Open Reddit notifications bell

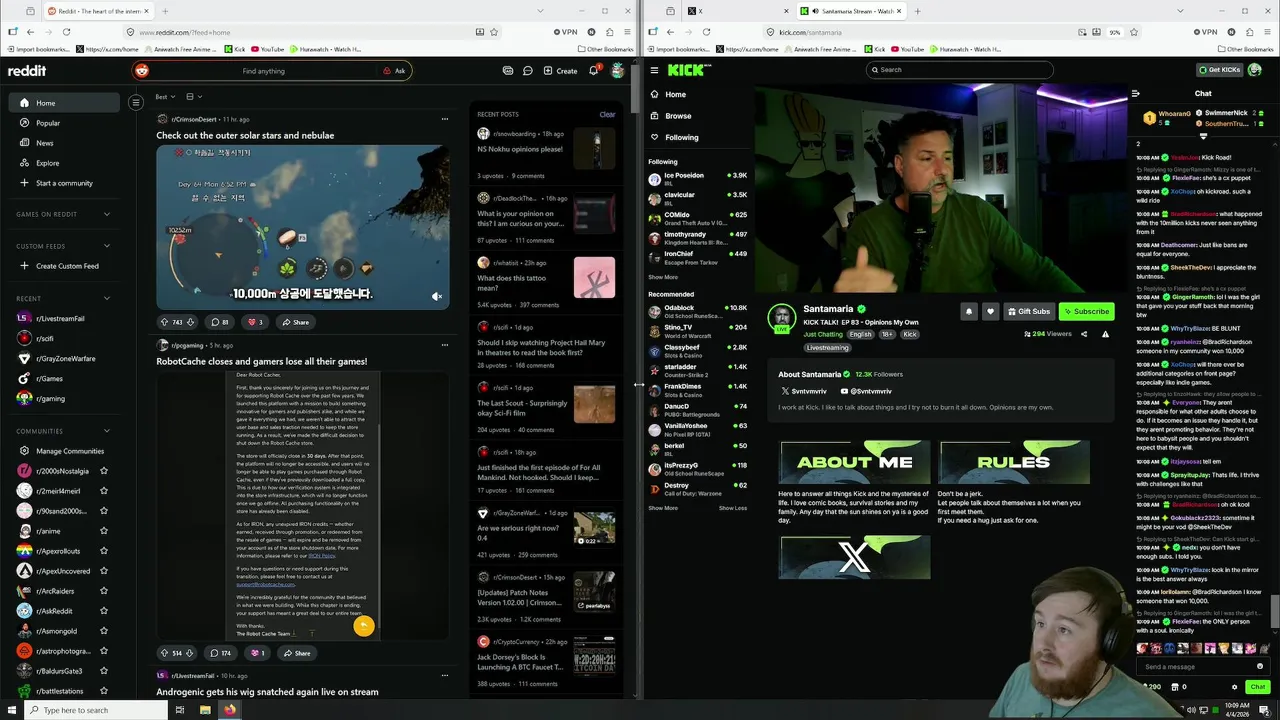tap(593, 71)
